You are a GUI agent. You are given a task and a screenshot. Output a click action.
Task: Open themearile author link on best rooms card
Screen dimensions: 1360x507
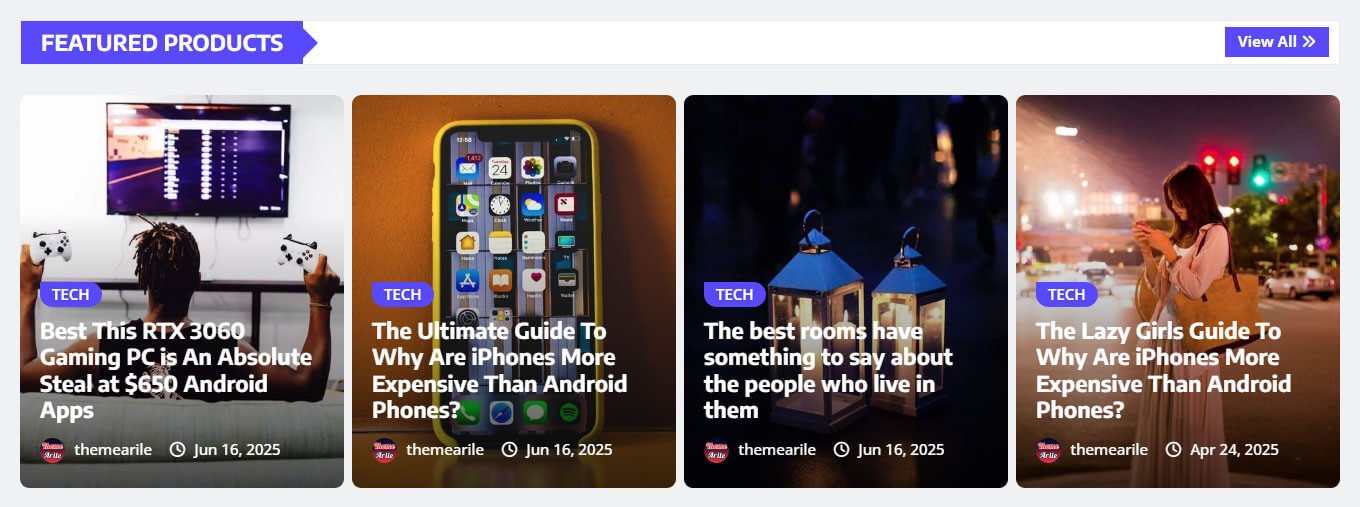click(777, 450)
